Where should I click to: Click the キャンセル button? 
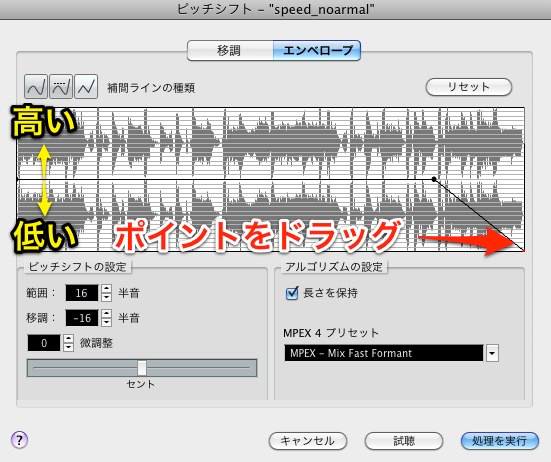[x=307, y=441]
